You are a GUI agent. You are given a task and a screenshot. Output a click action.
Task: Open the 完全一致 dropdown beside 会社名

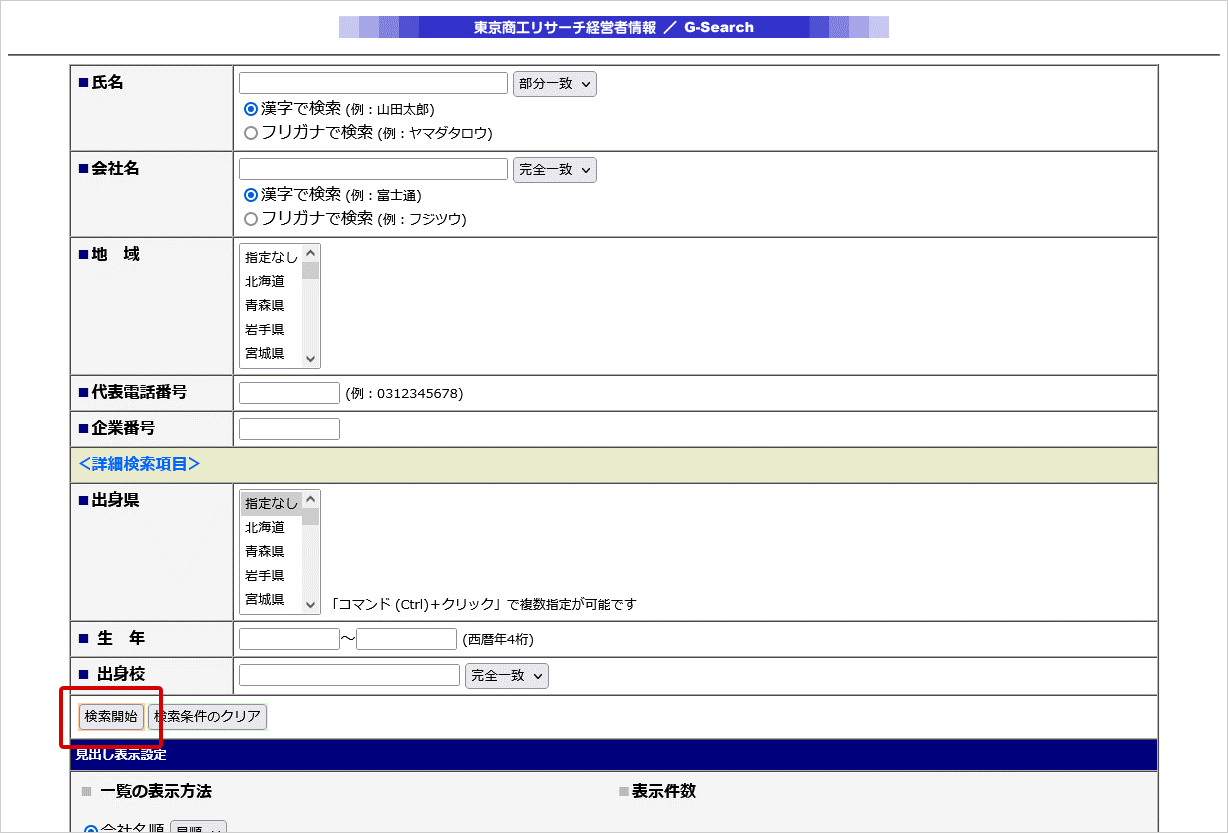click(554, 170)
